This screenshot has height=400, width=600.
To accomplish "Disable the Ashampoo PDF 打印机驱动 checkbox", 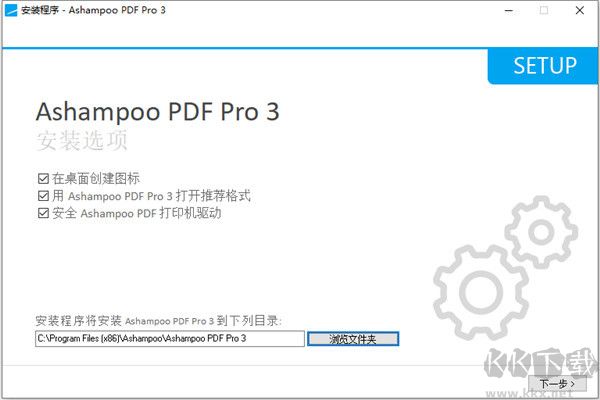I will (x=43, y=213).
